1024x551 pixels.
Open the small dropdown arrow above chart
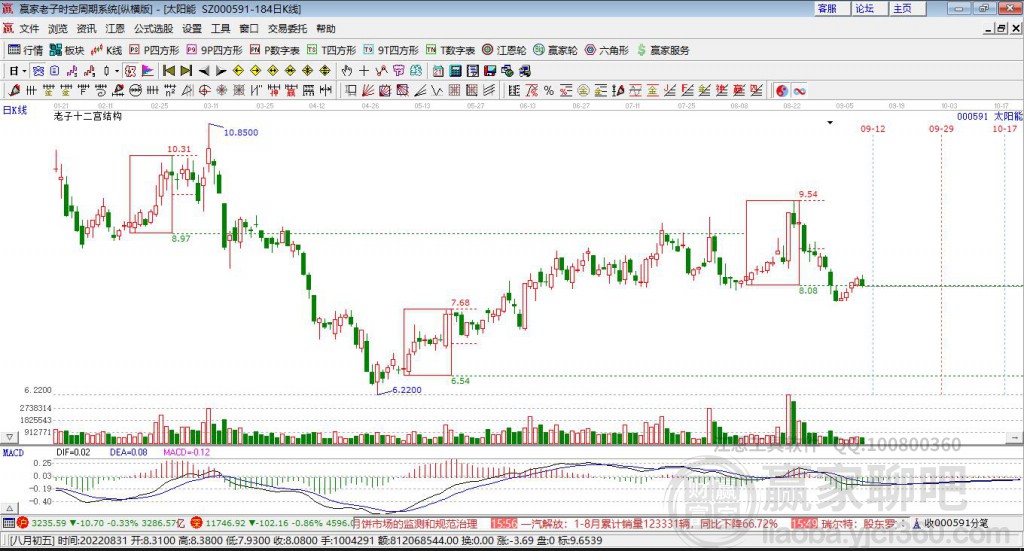pyautogui.click(x=830, y=123)
